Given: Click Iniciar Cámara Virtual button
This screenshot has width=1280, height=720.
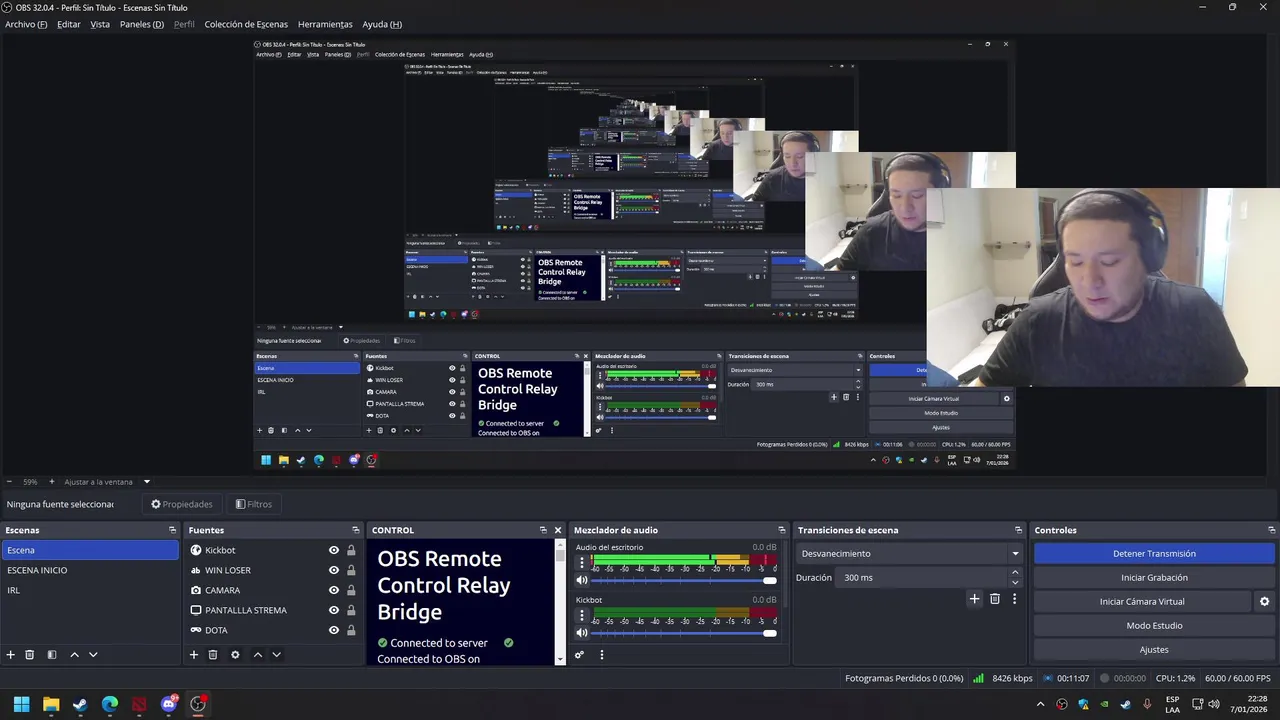Looking at the screenshot, I should click(x=1142, y=602).
